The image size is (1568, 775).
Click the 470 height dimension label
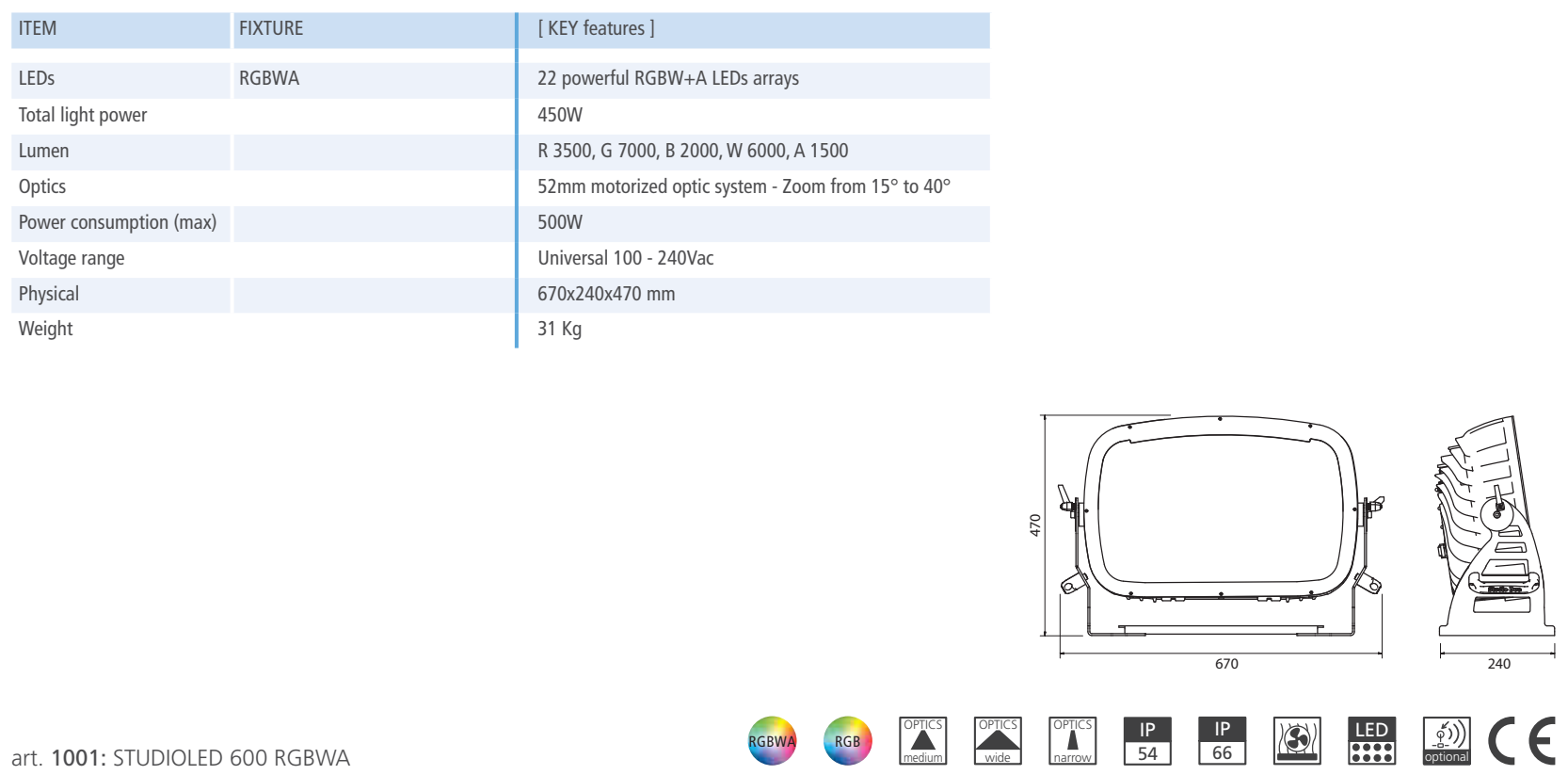[1035, 525]
